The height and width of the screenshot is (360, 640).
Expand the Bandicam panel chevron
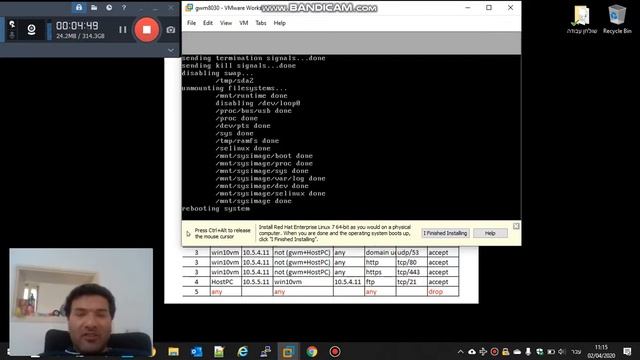pyautogui.click(x=171, y=50)
